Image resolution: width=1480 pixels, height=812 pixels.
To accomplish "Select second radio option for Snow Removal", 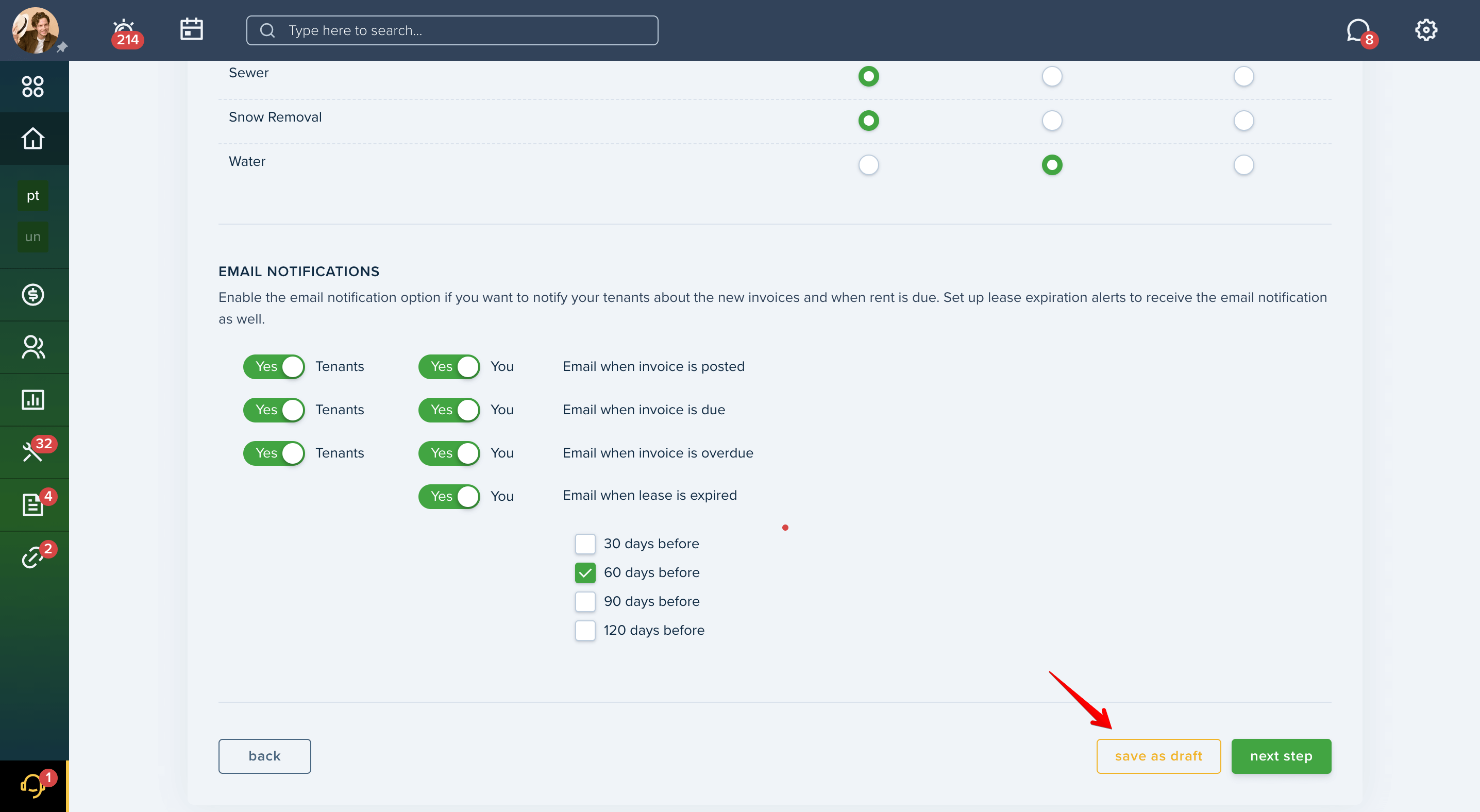I will click(1051, 121).
